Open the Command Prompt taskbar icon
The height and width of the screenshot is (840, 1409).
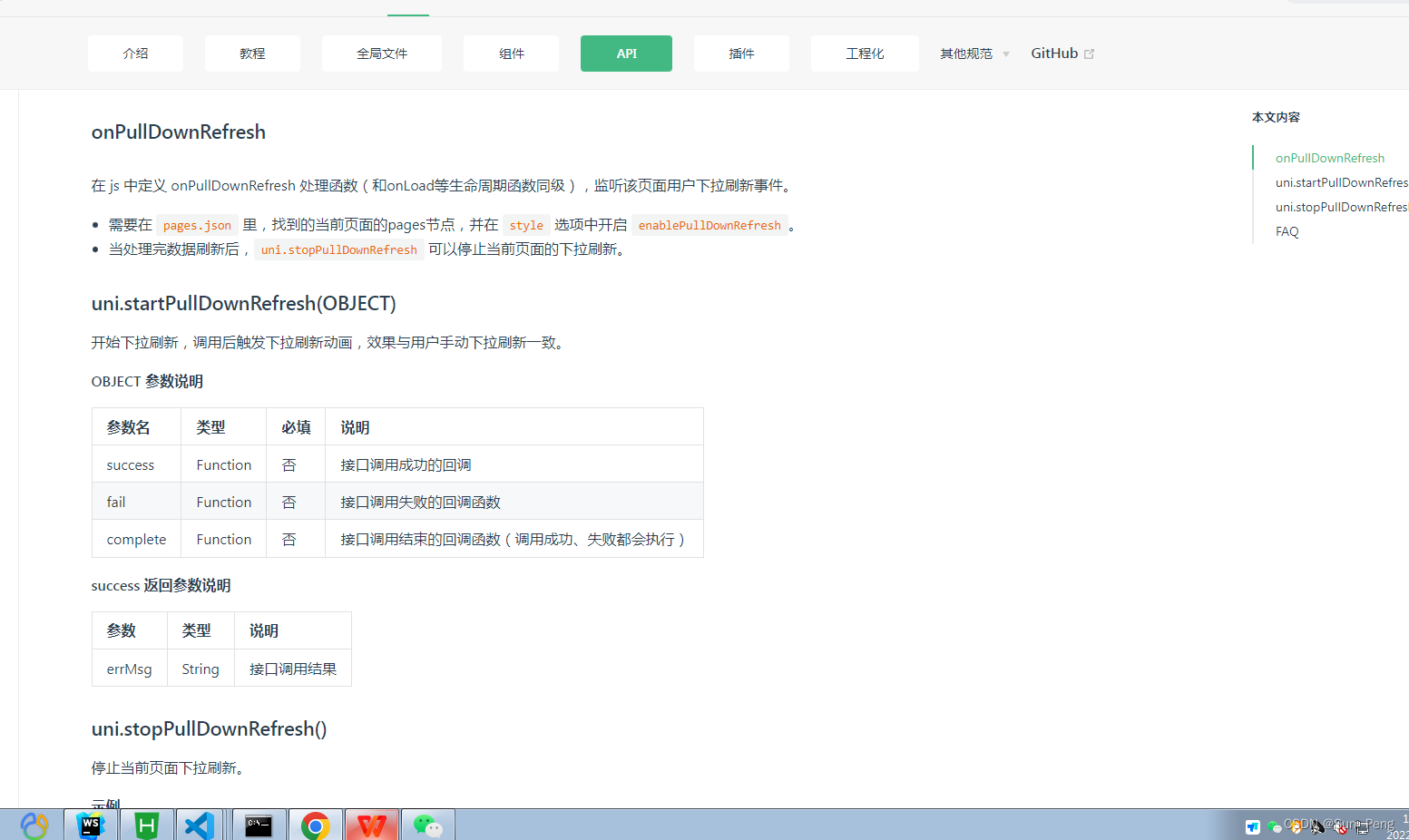coord(259,825)
